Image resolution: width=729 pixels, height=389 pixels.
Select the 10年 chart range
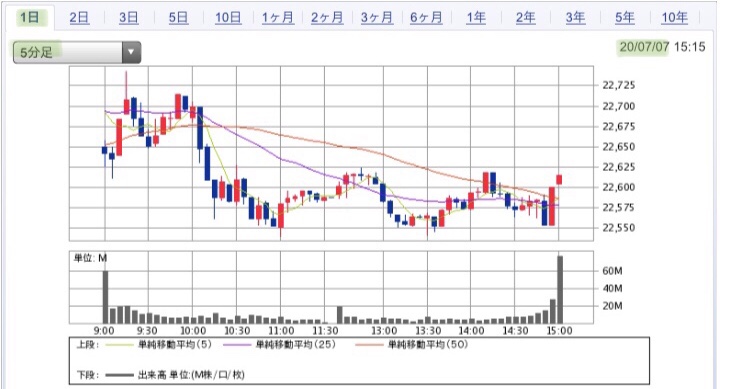[x=674, y=18]
